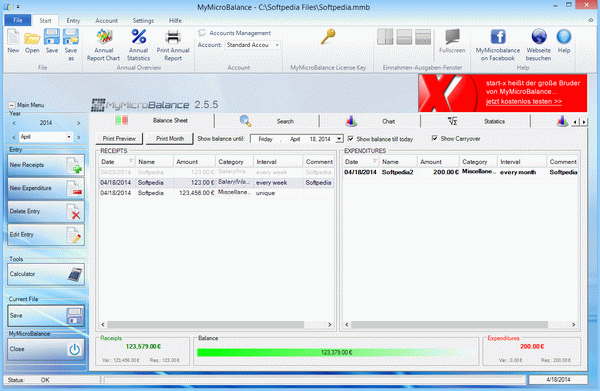Click the Print Preview button
Image resolution: width=600 pixels, height=391 pixels.
coord(119,138)
